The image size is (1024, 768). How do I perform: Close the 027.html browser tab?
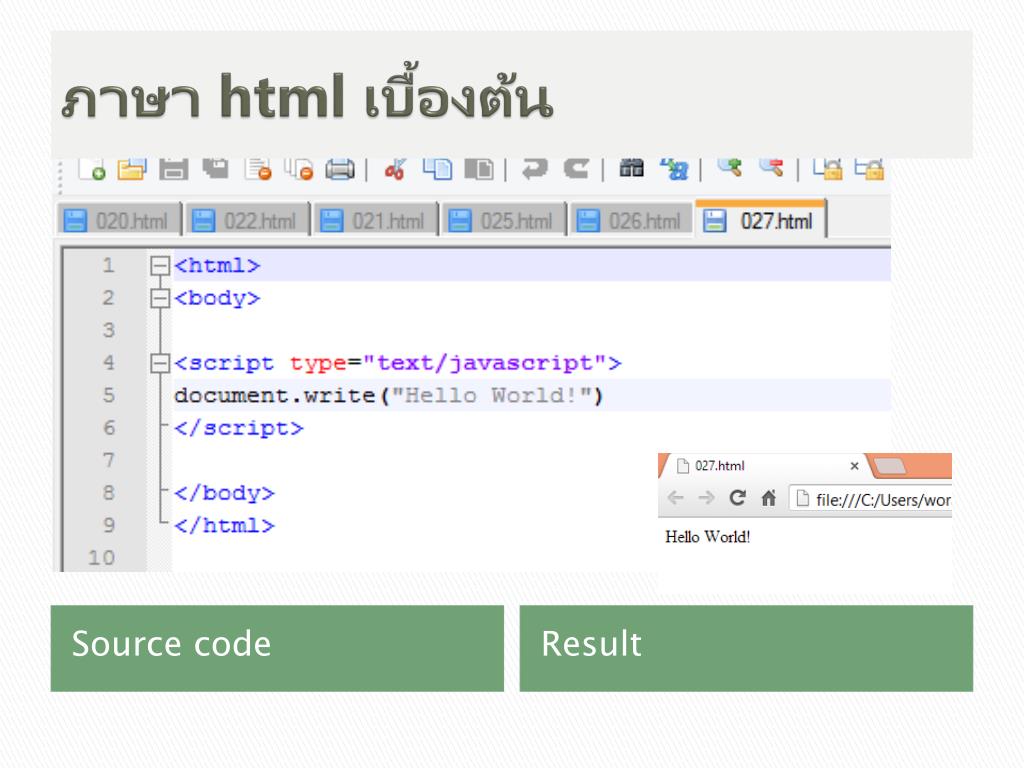[x=854, y=466]
